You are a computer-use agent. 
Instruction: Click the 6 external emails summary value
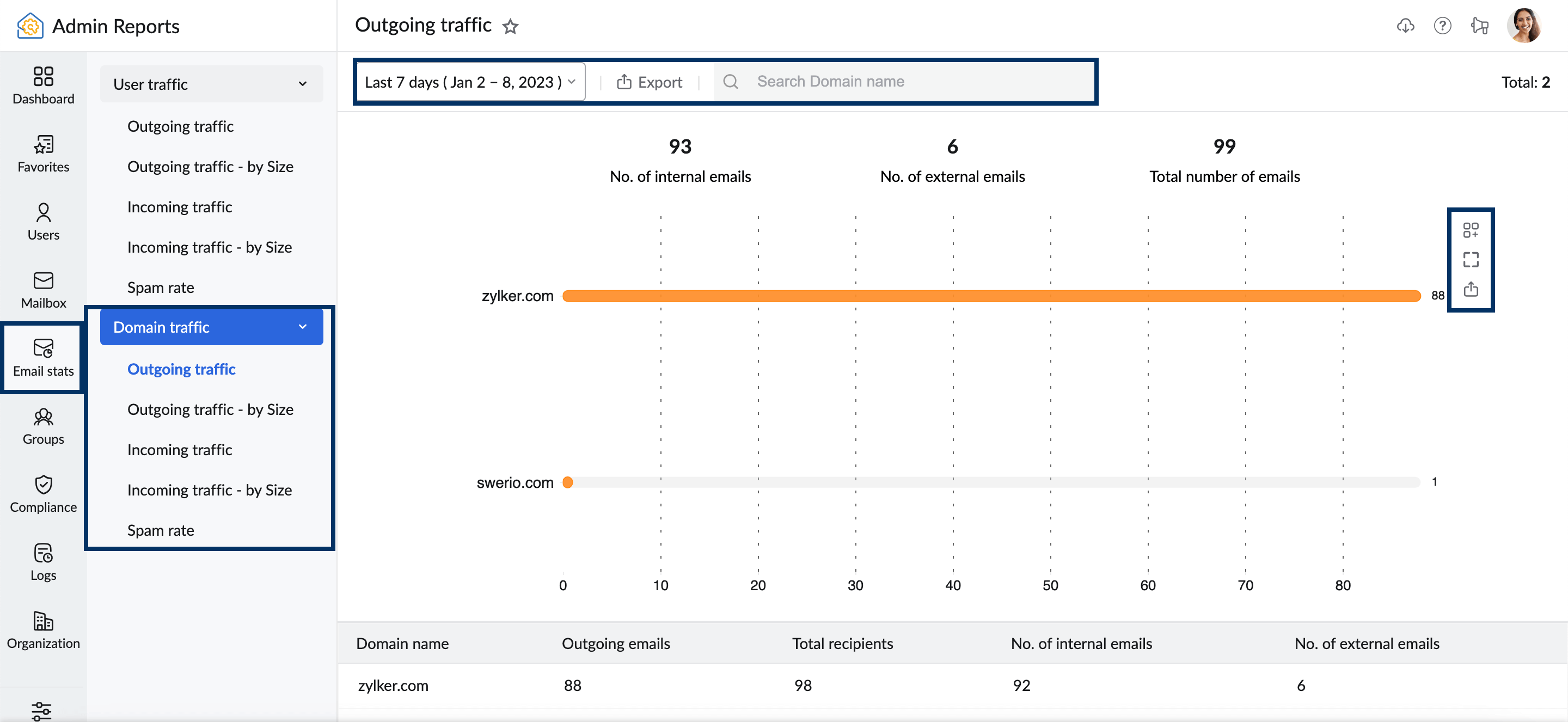point(952,146)
